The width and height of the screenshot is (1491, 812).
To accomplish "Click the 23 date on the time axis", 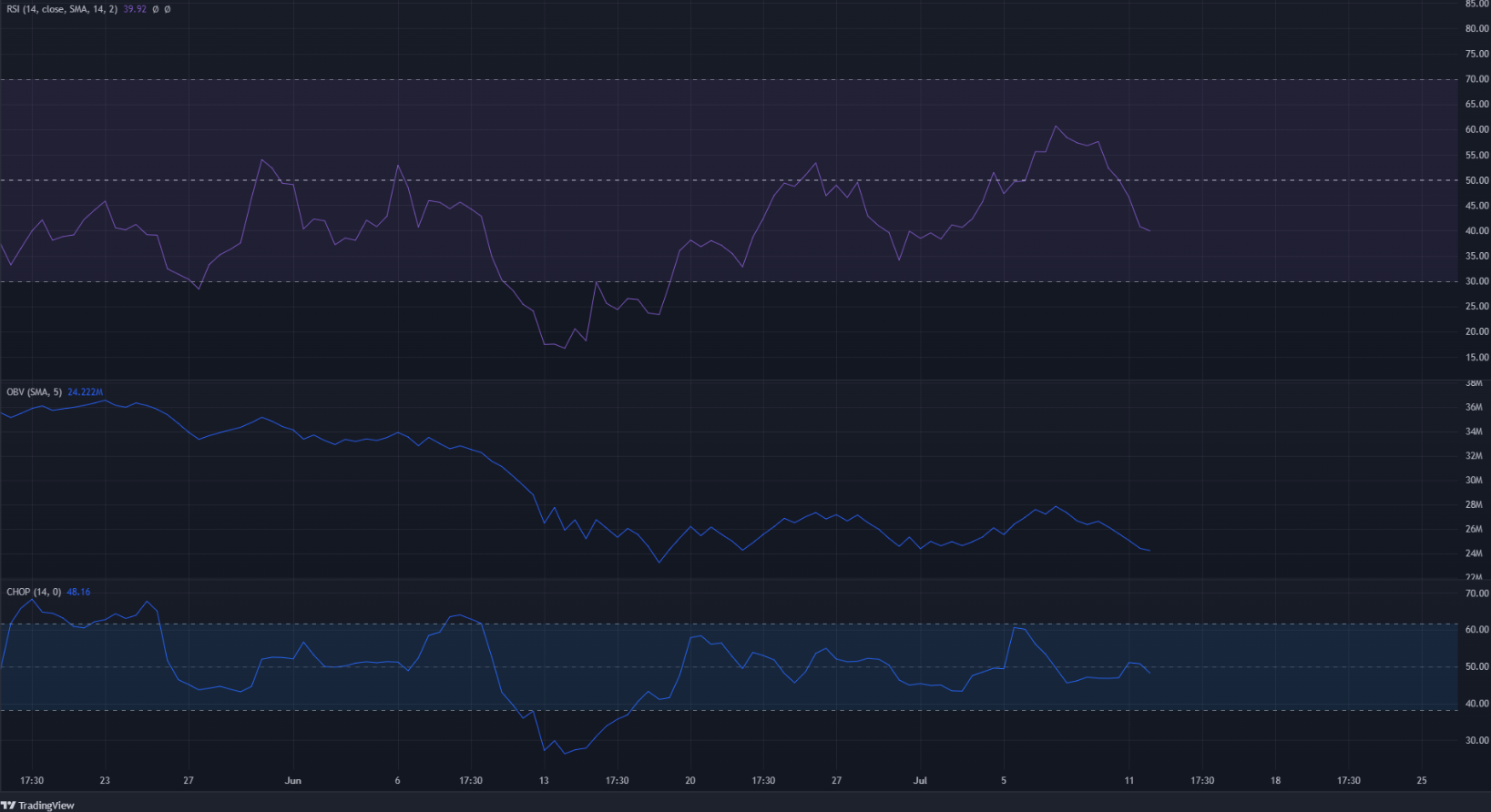I will 105,780.
